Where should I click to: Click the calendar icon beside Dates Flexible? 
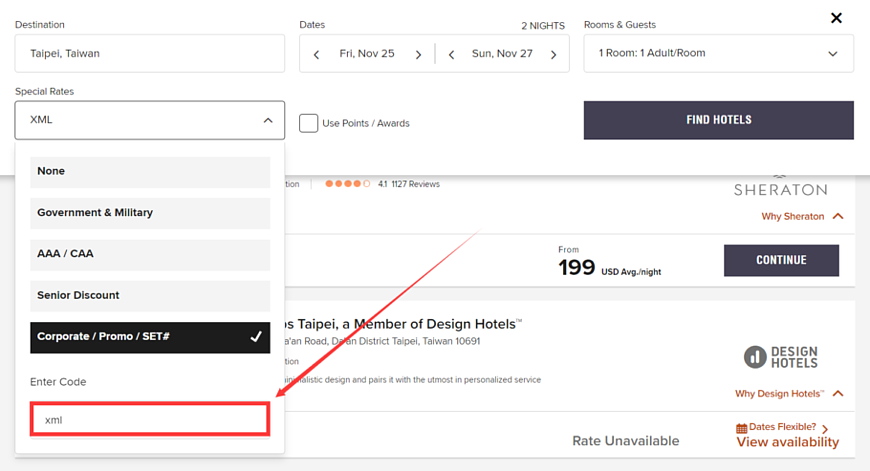coord(741,428)
